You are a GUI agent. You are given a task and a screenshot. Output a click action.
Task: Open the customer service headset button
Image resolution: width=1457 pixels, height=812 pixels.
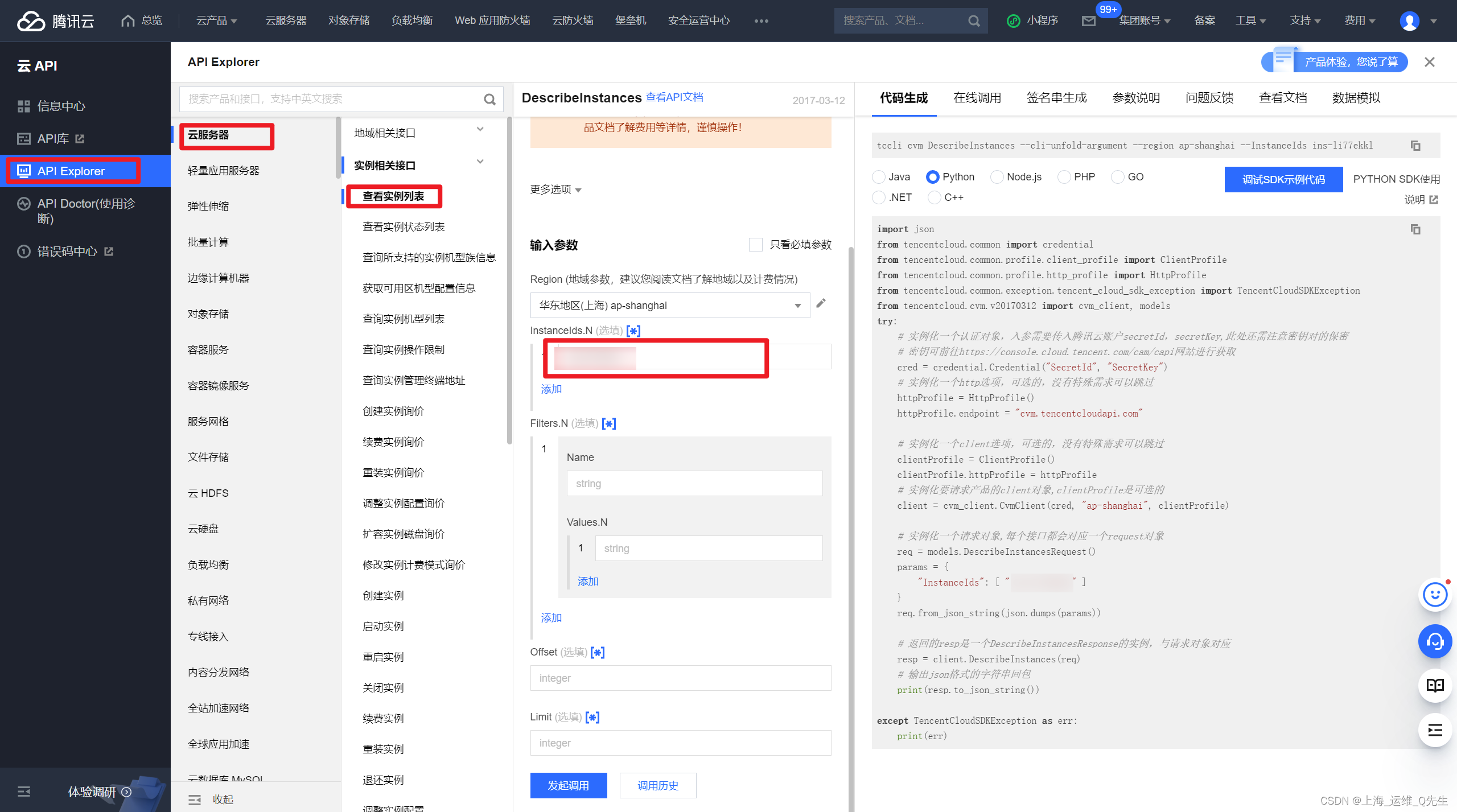(x=1435, y=641)
